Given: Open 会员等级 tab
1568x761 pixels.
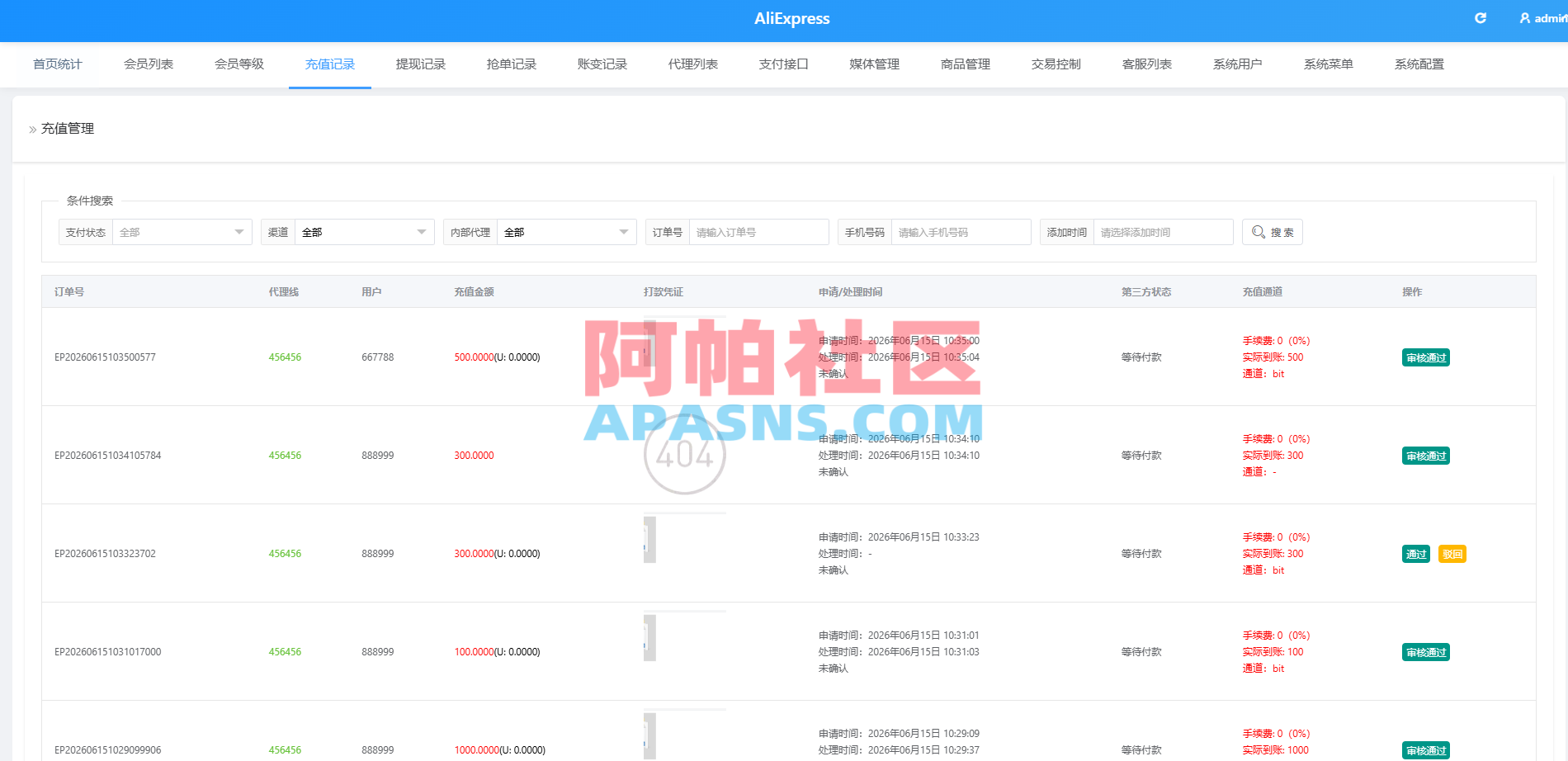Looking at the screenshot, I should tap(239, 64).
